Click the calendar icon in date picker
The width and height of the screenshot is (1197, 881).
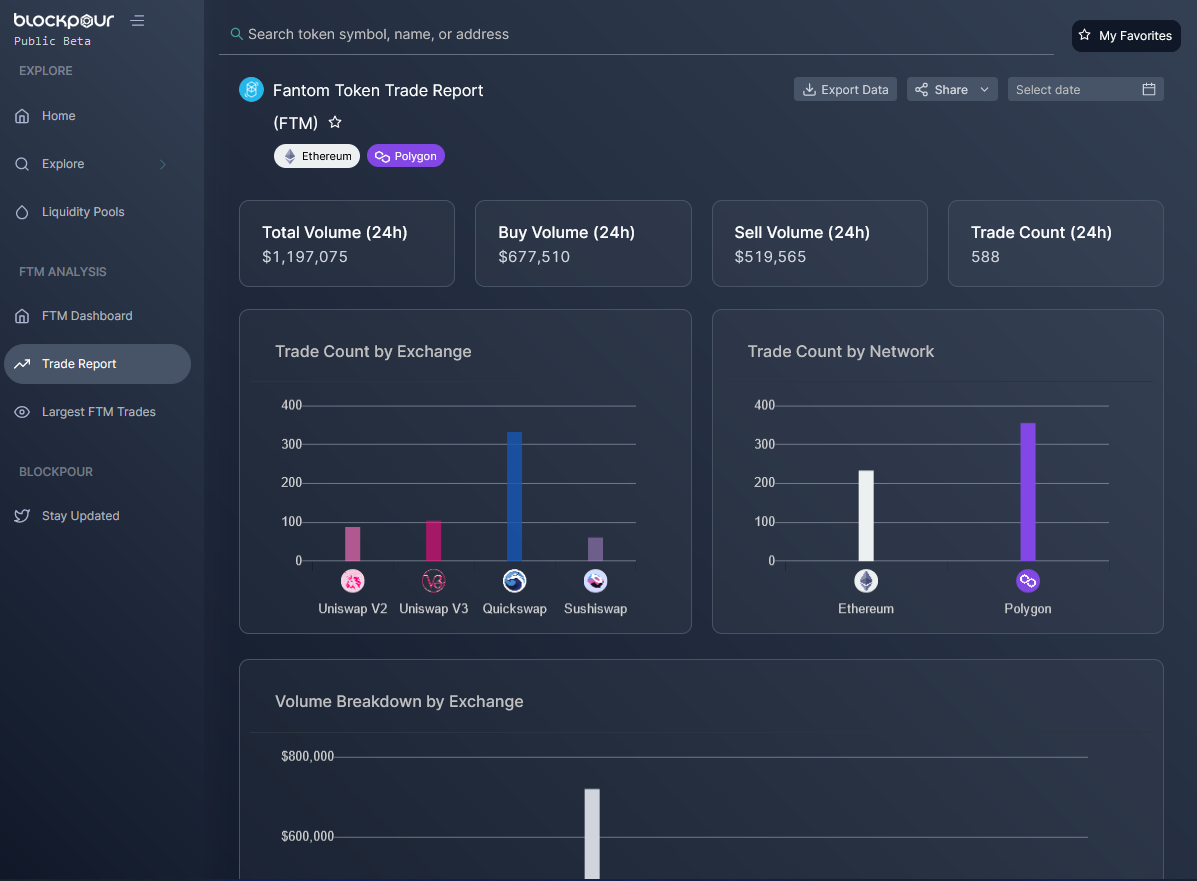[1149, 89]
